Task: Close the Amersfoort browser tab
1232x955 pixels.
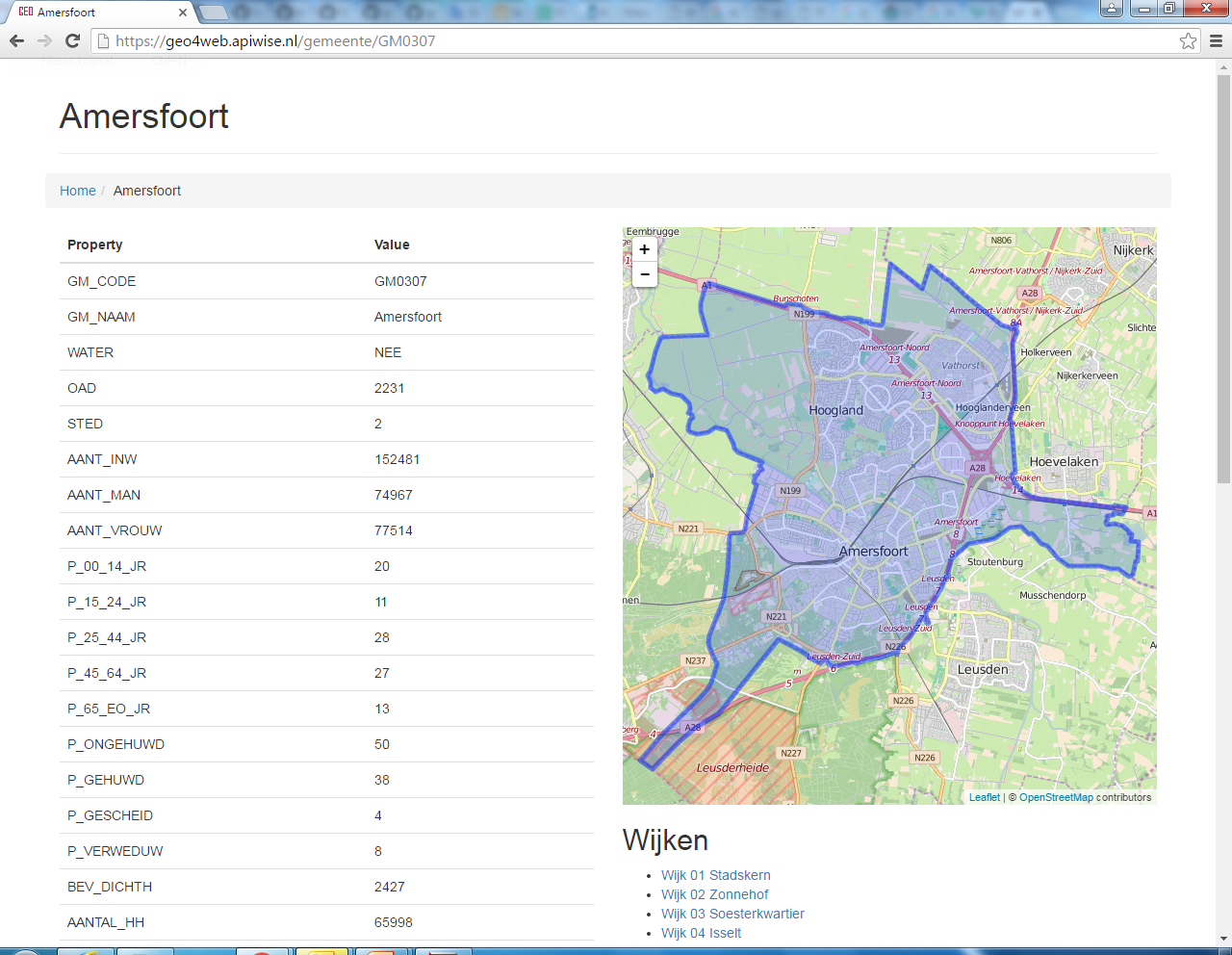Action: [x=183, y=13]
